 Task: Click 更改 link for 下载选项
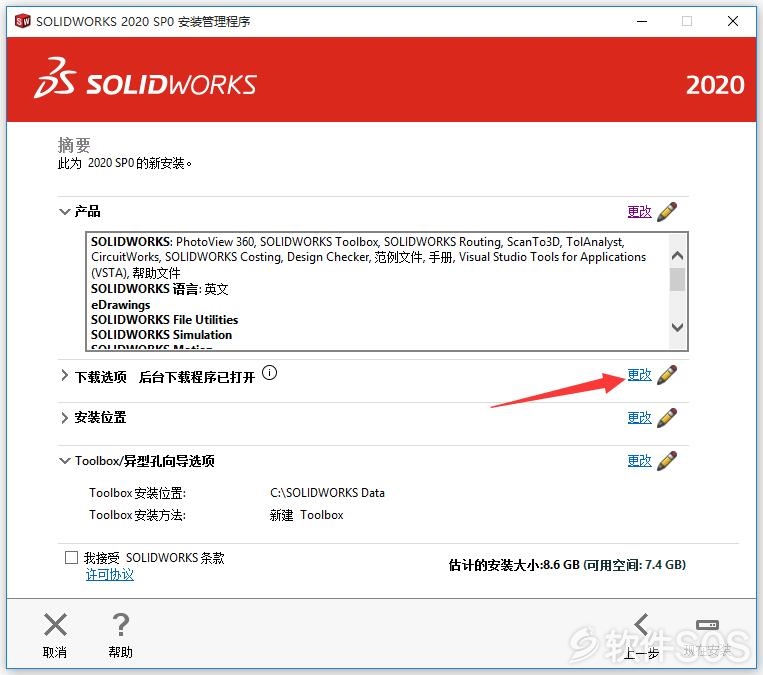click(639, 375)
